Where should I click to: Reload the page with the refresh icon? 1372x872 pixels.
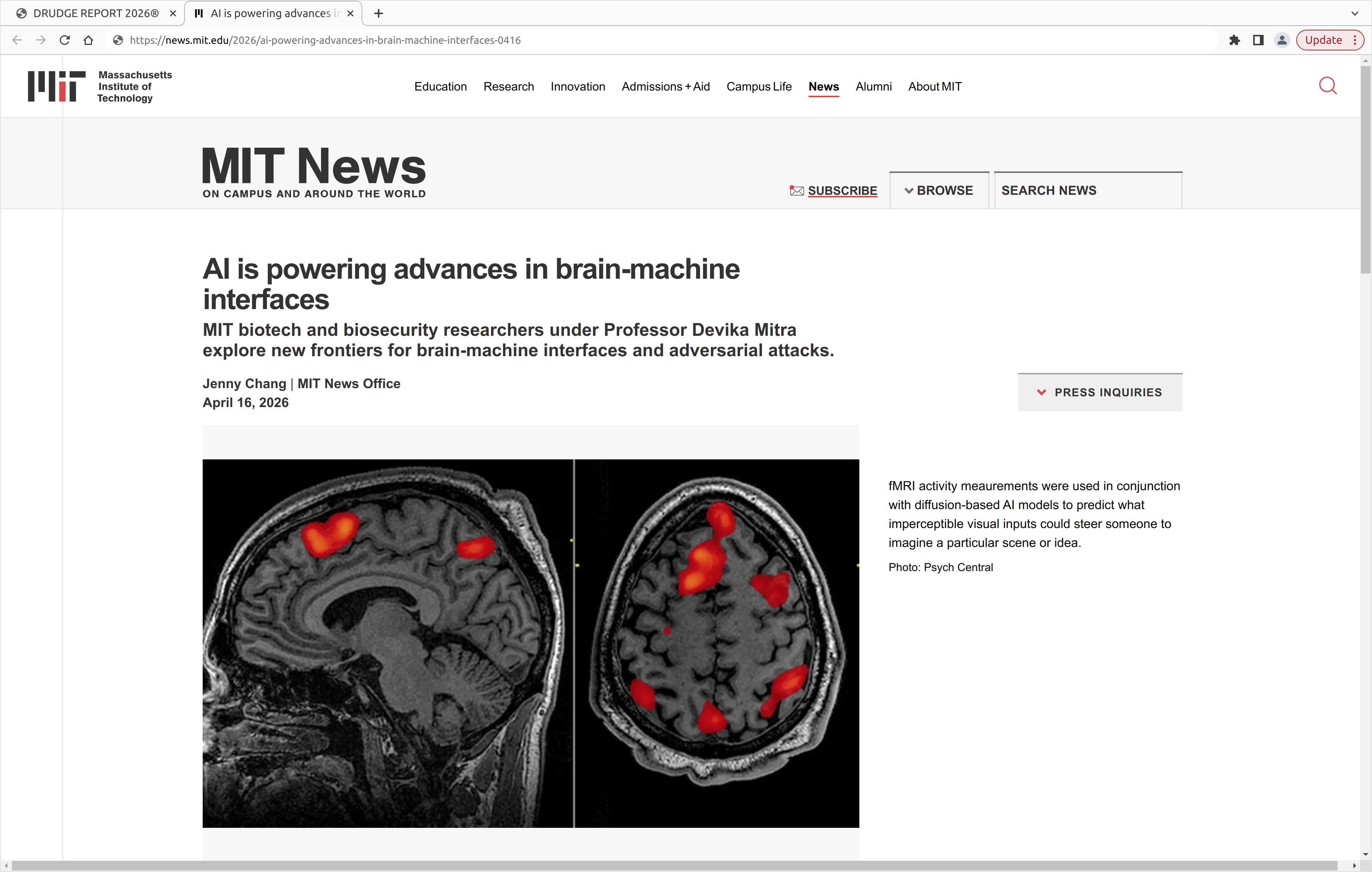[x=64, y=40]
